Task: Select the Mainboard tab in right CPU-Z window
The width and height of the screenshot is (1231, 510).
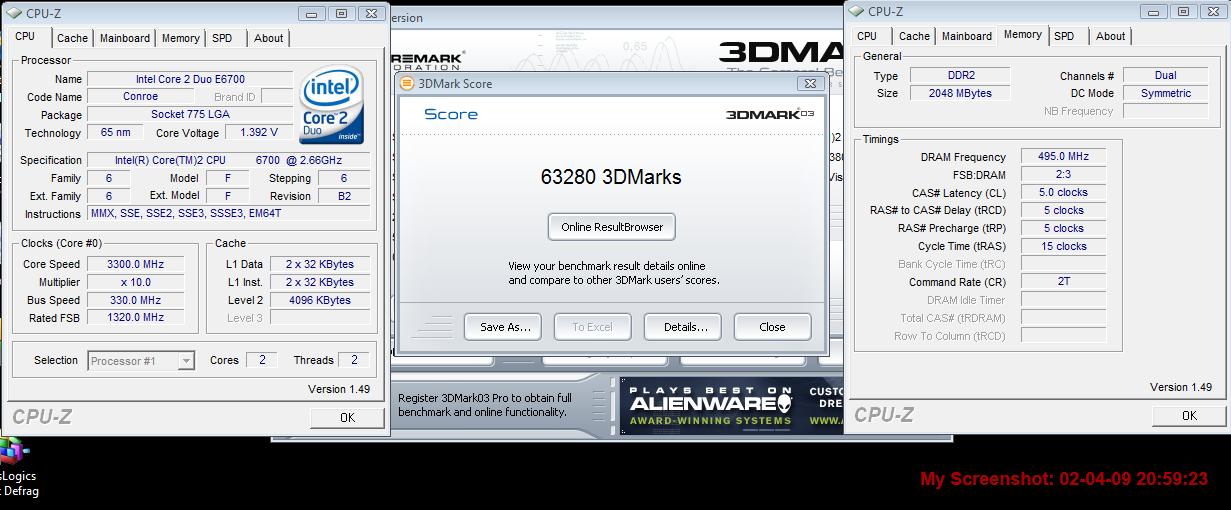Action: [x=967, y=36]
